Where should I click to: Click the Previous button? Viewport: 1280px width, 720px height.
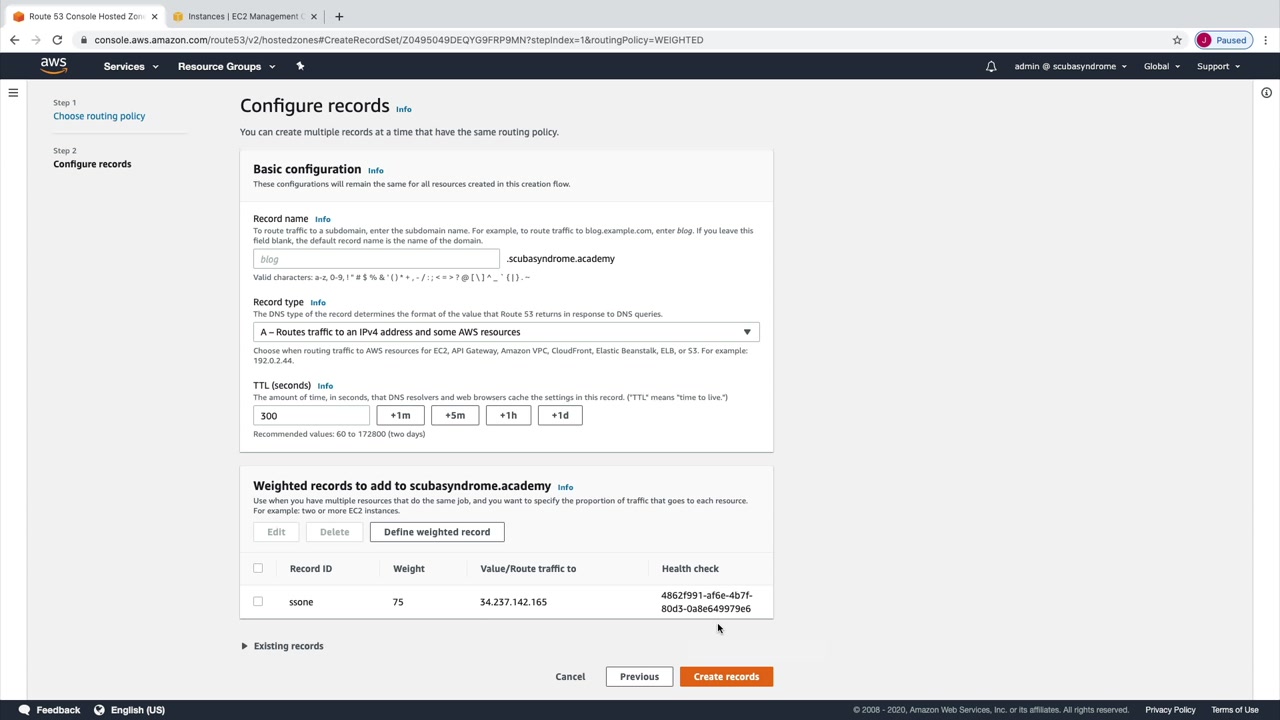pyautogui.click(x=639, y=677)
